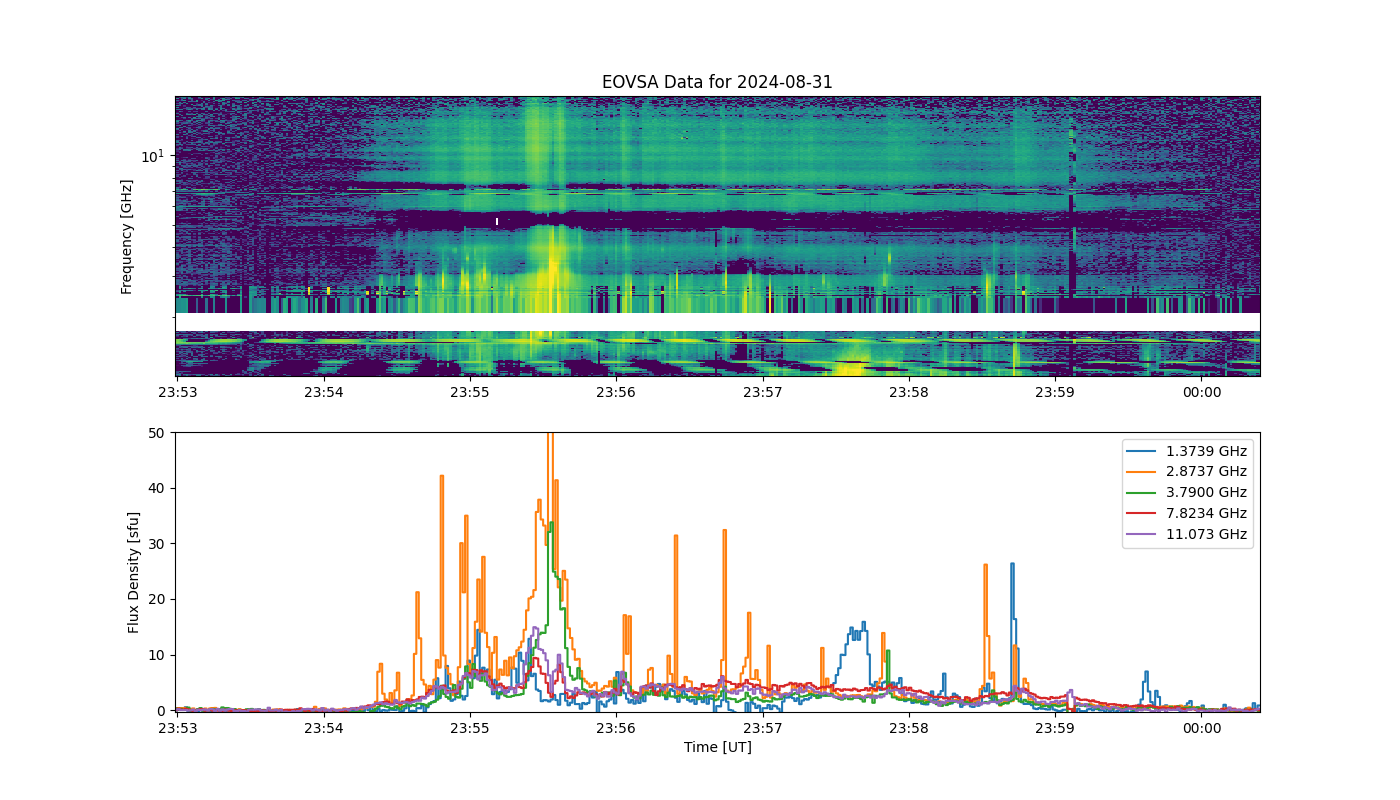
Task: Click the title 'EOVSA Data for 2024-08-31'
Action: (717, 82)
